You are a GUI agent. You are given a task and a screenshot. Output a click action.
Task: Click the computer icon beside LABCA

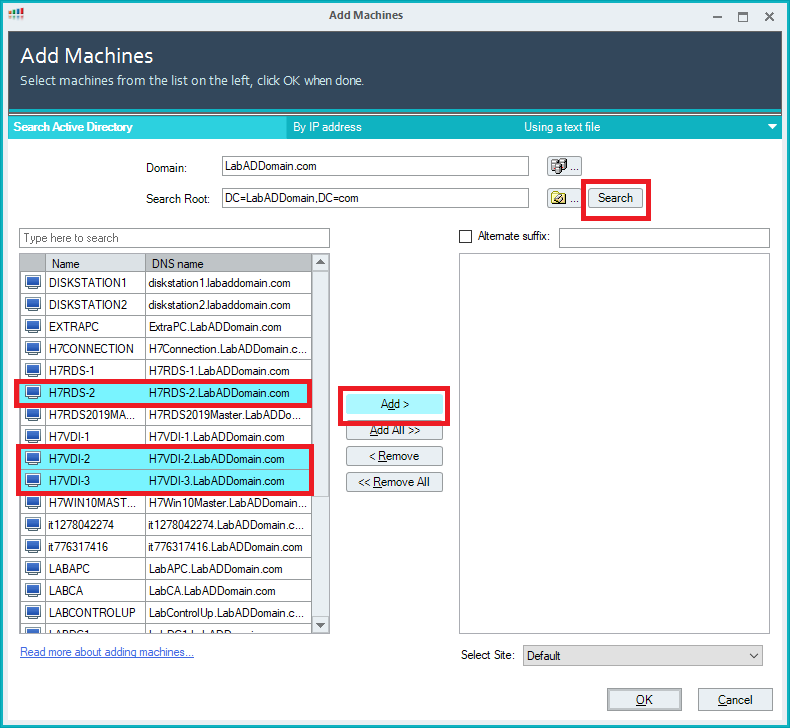click(x=33, y=591)
